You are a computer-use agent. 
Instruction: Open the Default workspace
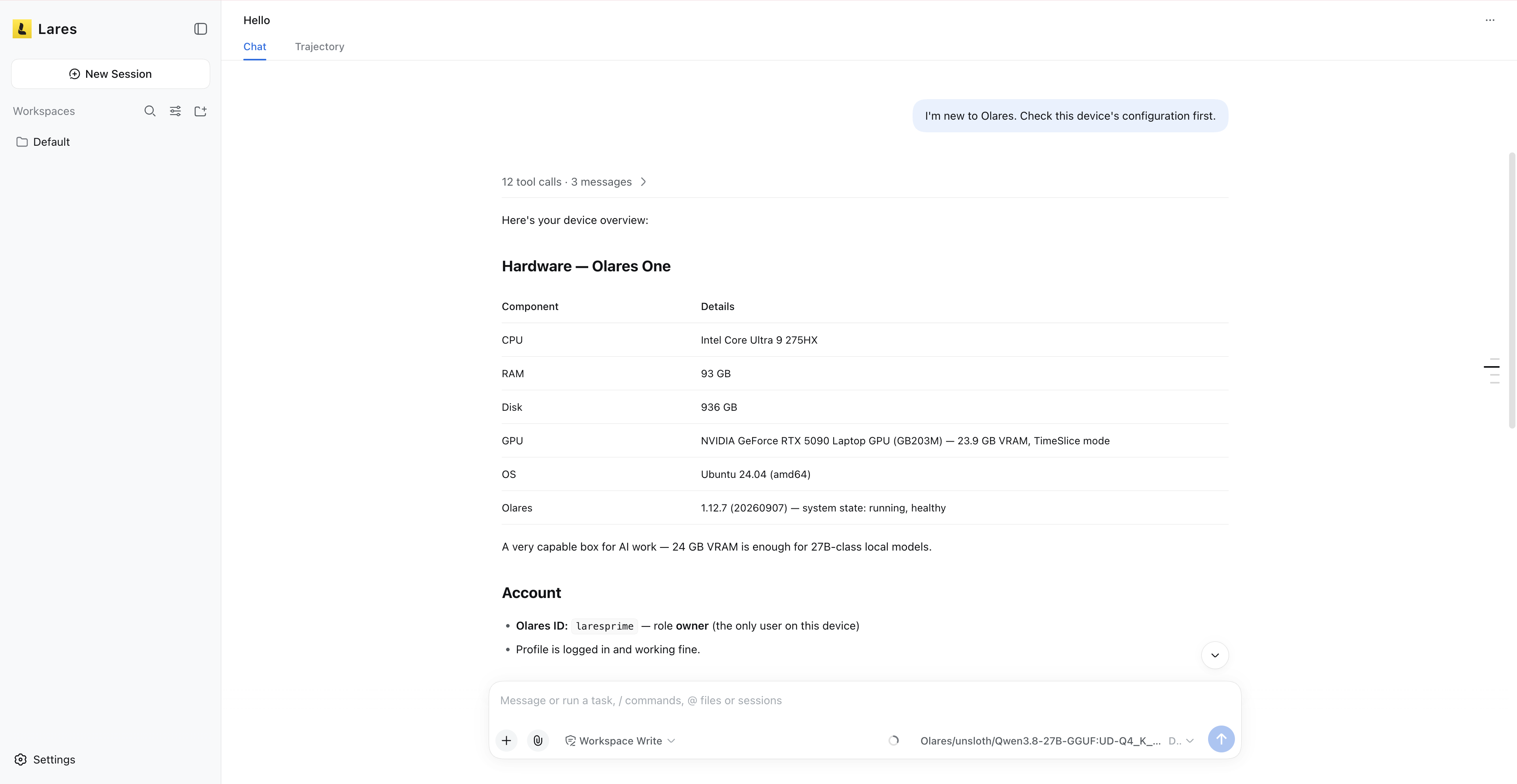(x=111, y=142)
